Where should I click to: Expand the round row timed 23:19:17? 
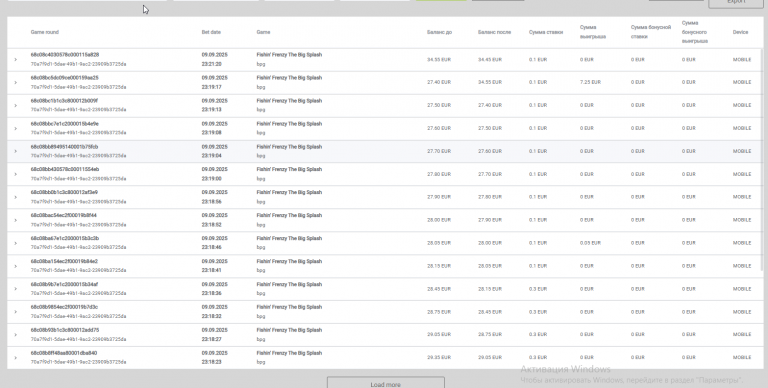pyautogui.click(x=16, y=82)
